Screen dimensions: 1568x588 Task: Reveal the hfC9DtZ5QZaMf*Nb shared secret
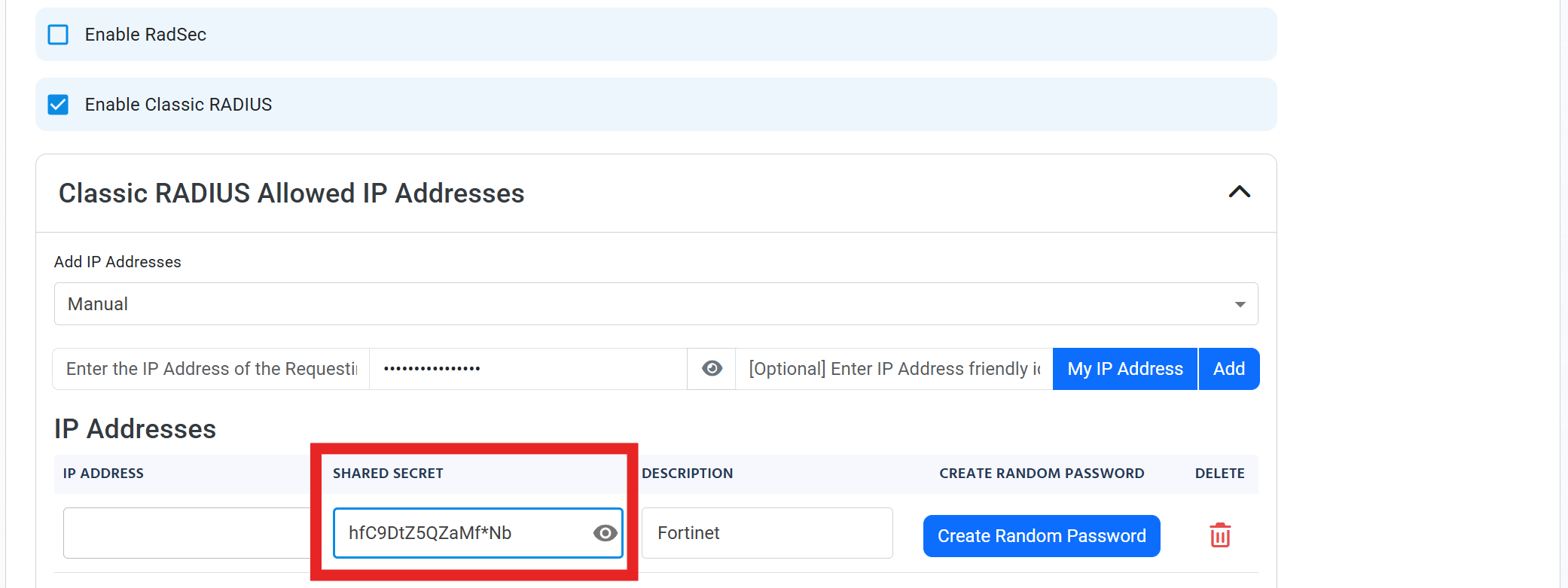pyautogui.click(x=603, y=533)
